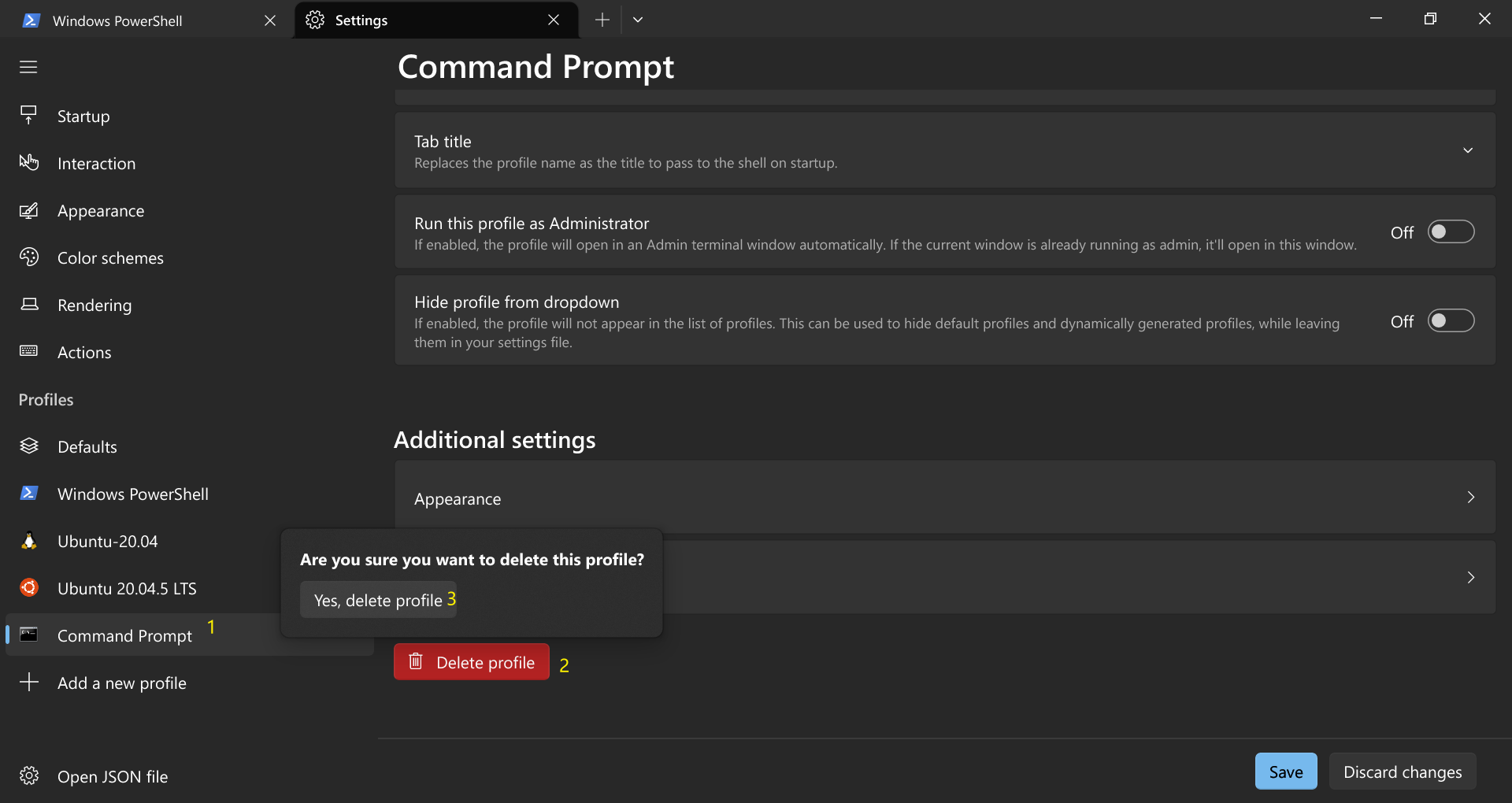Confirm with Yes, delete profile
The width and height of the screenshot is (1512, 803).
(x=377, y=599)
